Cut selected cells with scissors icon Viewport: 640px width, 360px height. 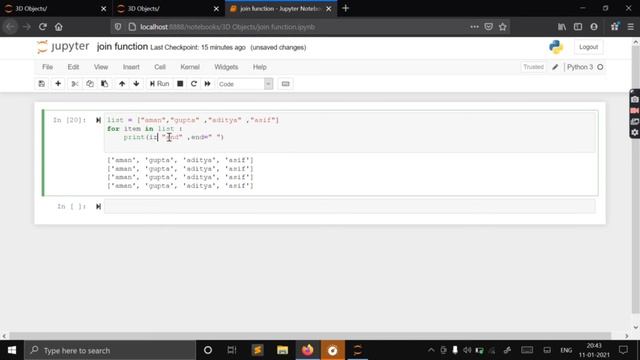(75, 84)
